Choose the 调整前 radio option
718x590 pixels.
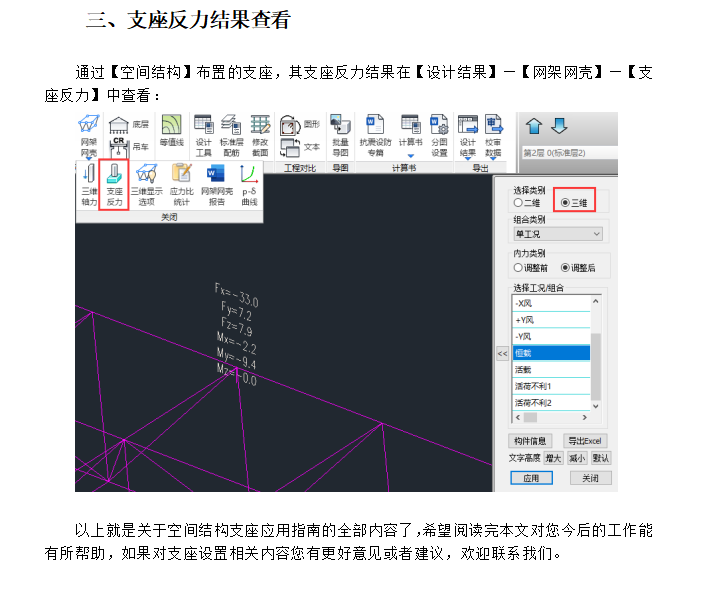point(518,268)
